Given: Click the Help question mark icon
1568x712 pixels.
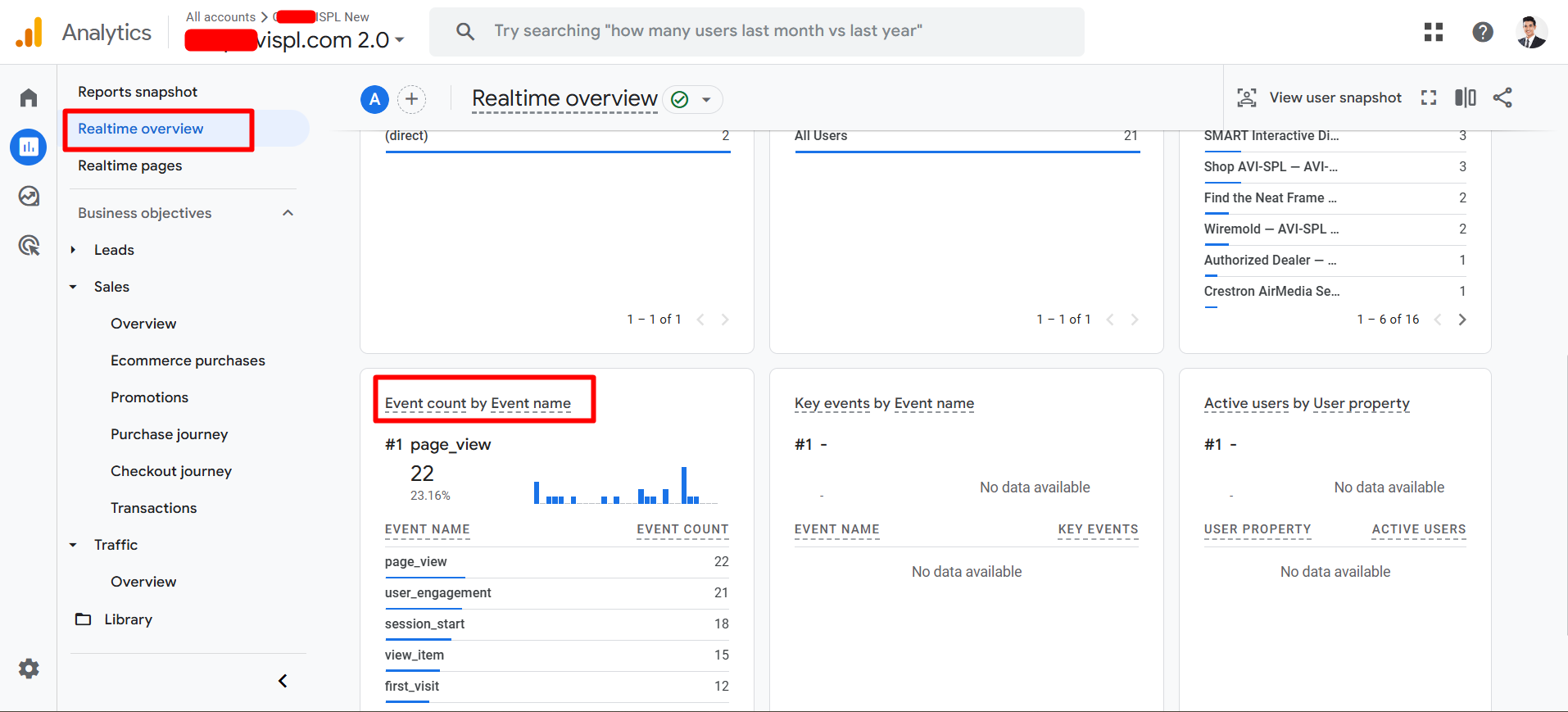Looking at the screenshot, I should point(1482,32).
